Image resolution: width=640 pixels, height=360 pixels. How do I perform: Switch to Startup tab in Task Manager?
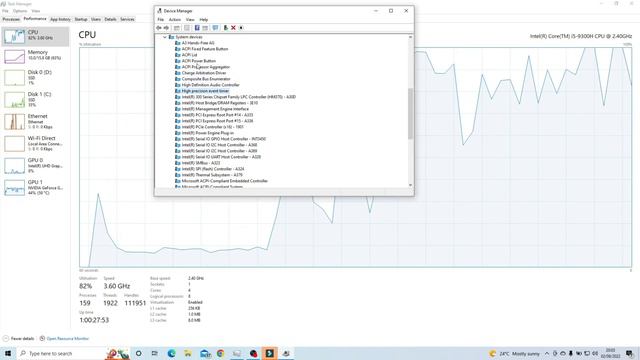(x=81, y=19)
